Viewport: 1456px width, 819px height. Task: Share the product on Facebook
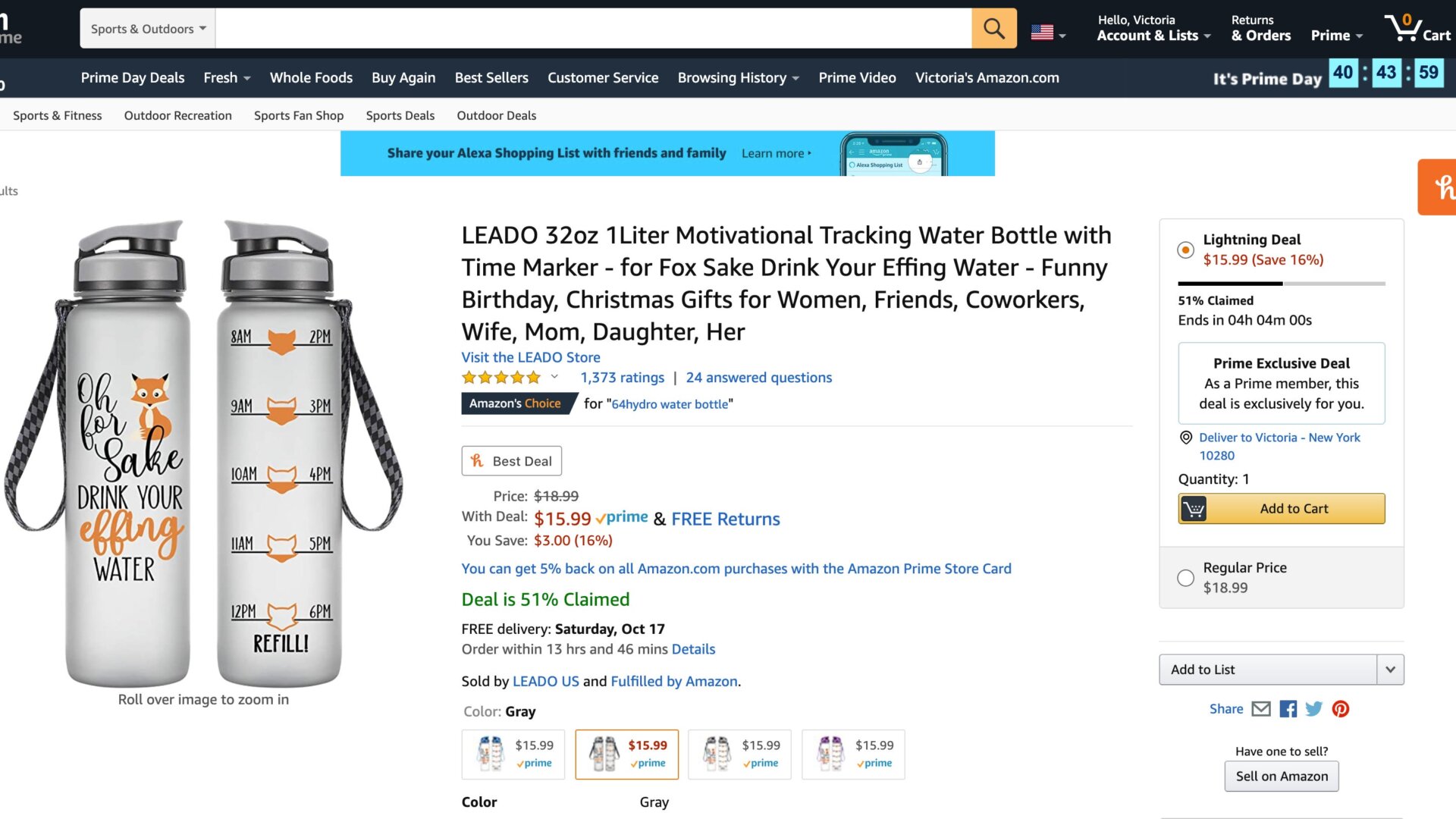(x=1287, y=709)
